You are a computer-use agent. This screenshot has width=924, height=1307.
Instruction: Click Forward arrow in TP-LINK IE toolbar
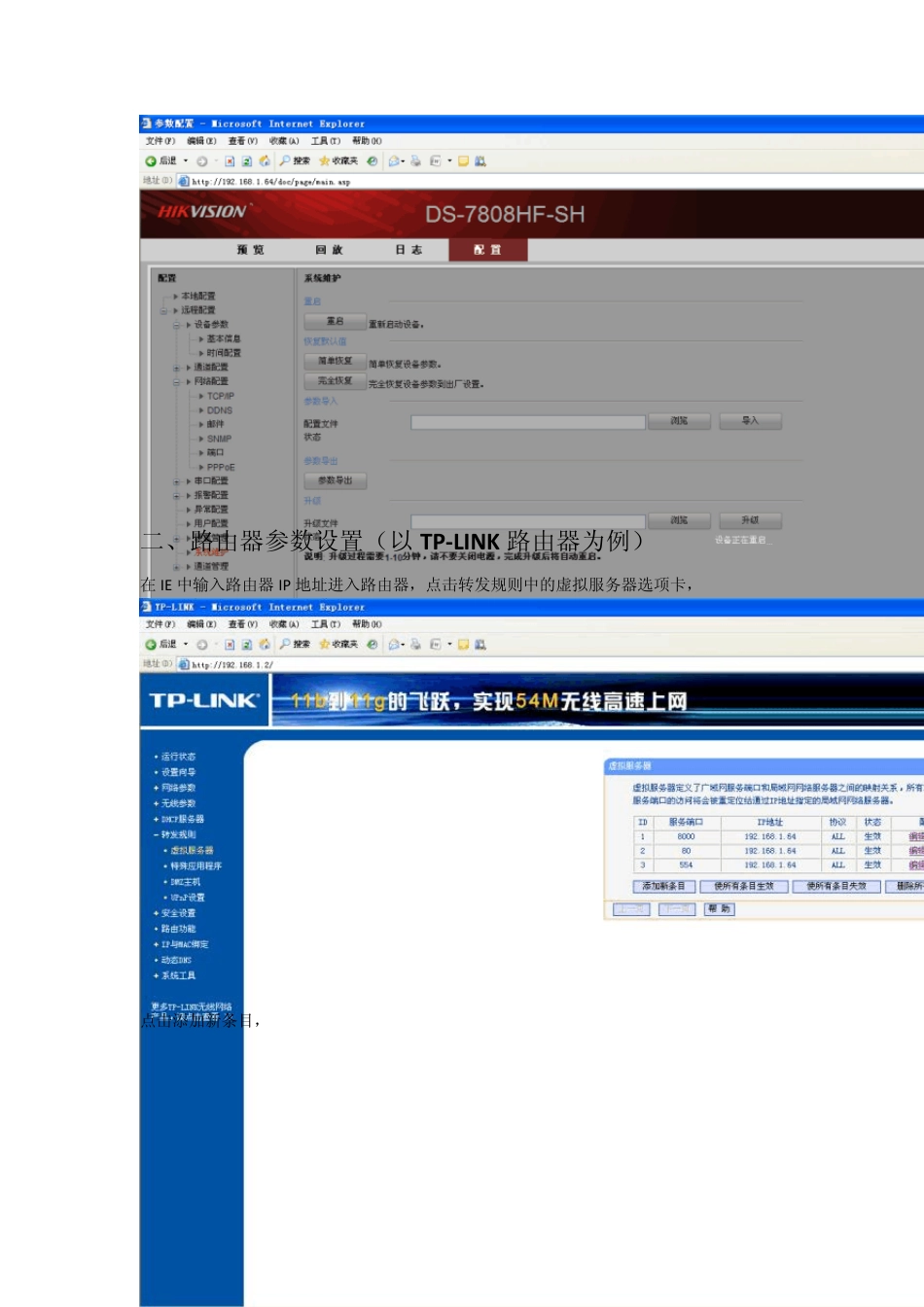pyautogui.click(x=201, y=645)
